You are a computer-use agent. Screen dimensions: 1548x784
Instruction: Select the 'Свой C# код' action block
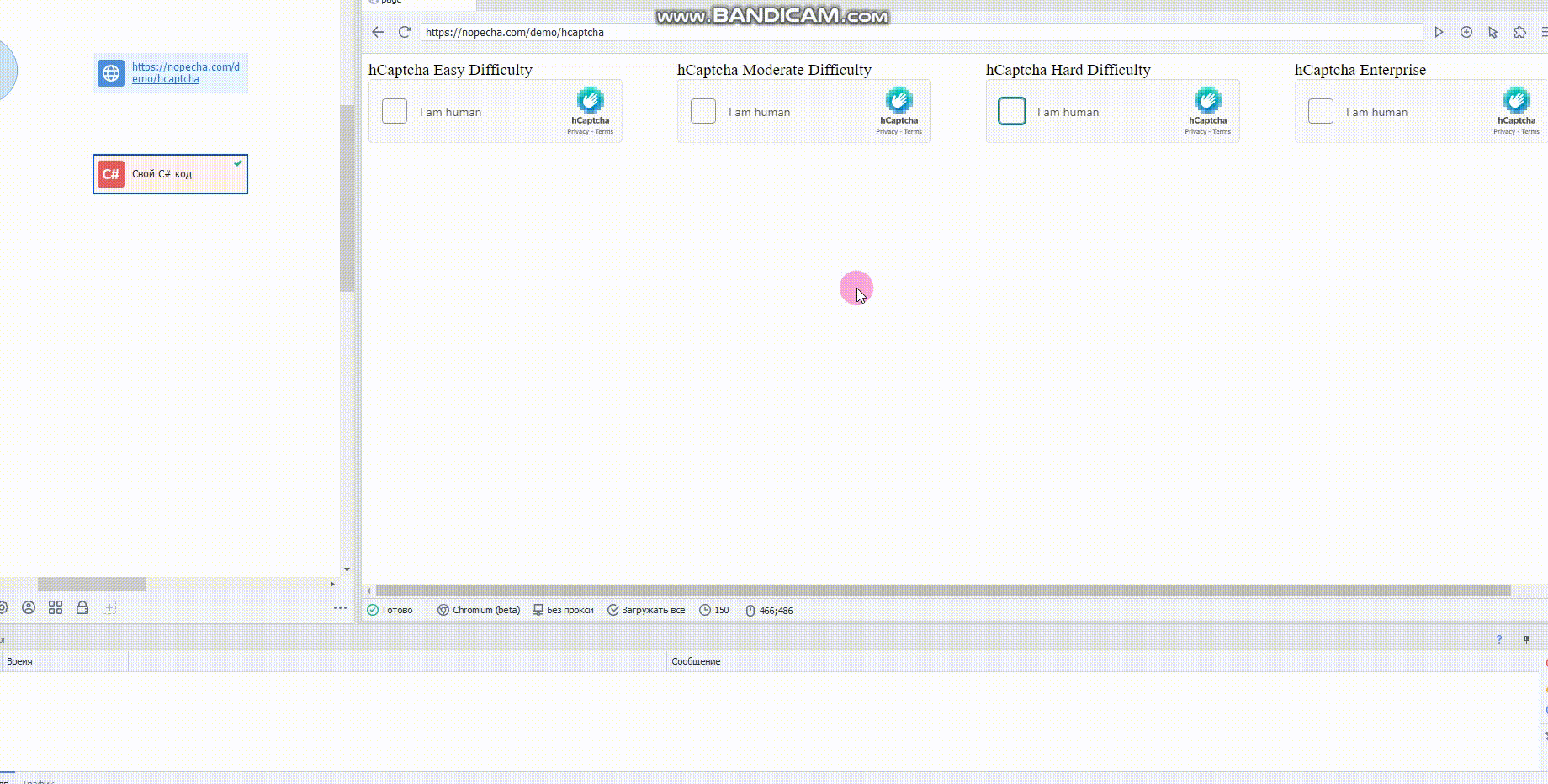[170, 174]
